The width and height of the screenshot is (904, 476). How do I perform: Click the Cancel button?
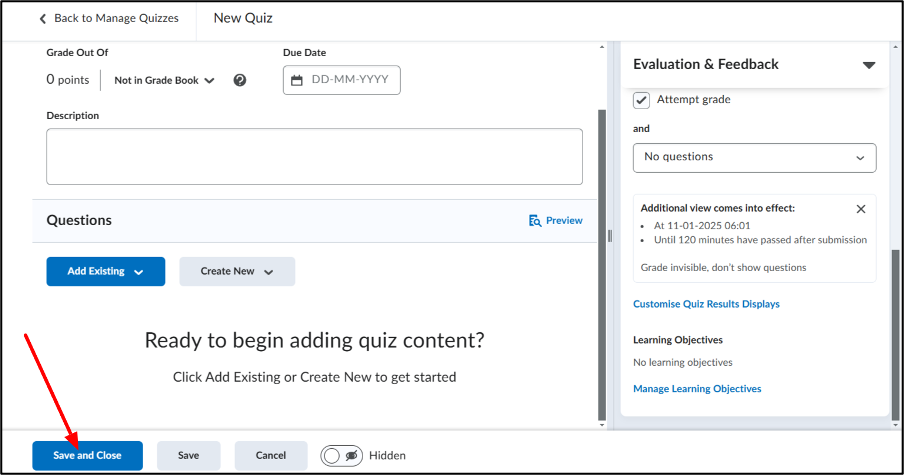click(x=271, y=456)
